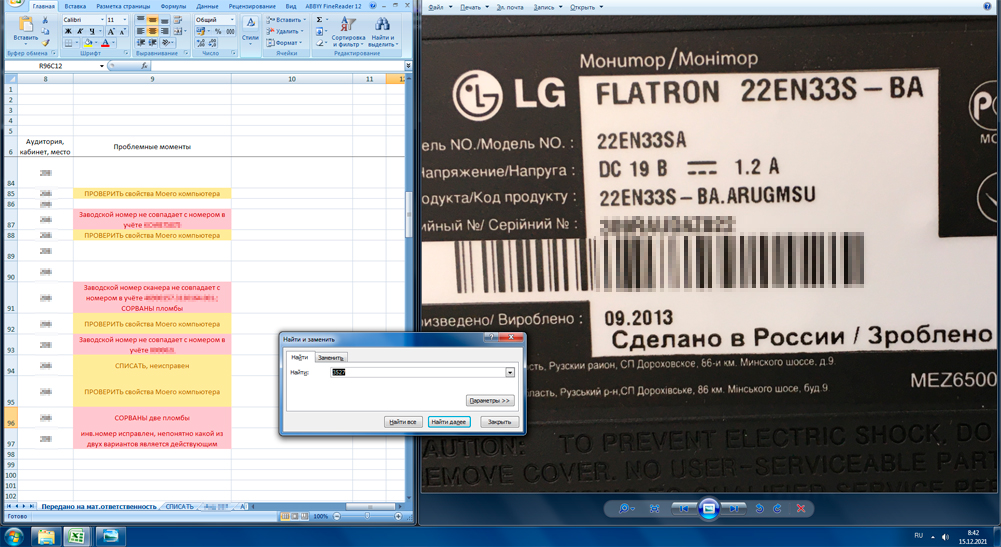
Task: Switch to the СПИСАТЬ sheet tab
Action: (179, 506)
